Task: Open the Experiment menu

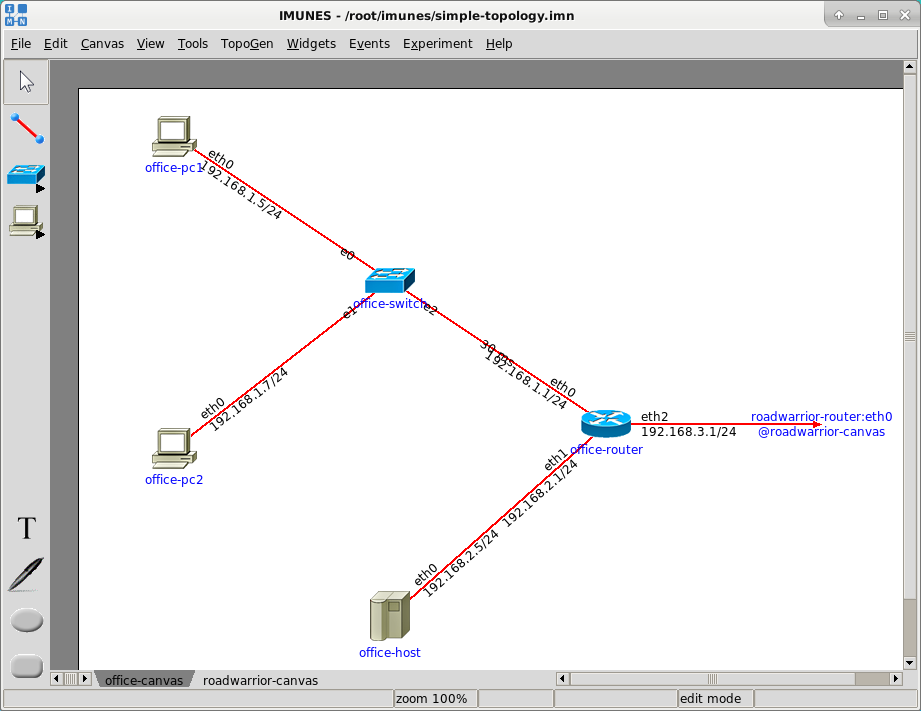Action: point(438,43)
